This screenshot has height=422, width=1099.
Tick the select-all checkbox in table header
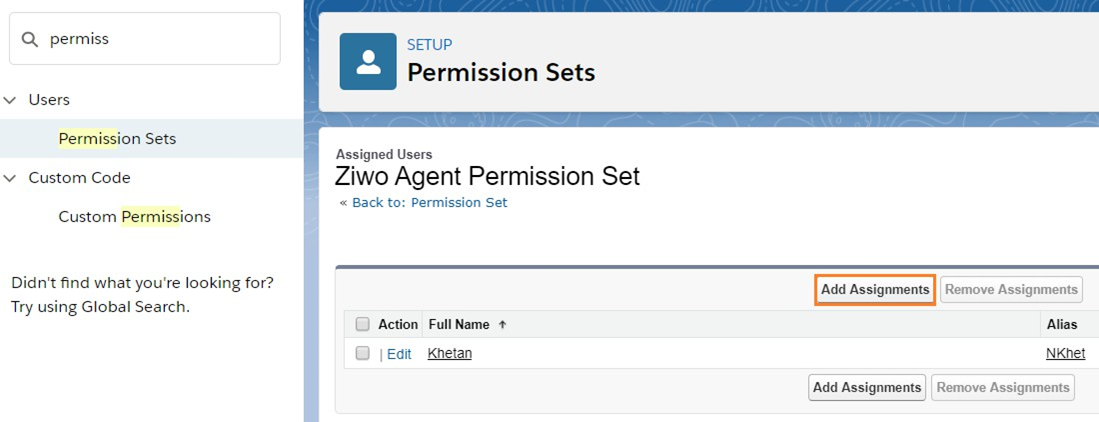point(362,325)
